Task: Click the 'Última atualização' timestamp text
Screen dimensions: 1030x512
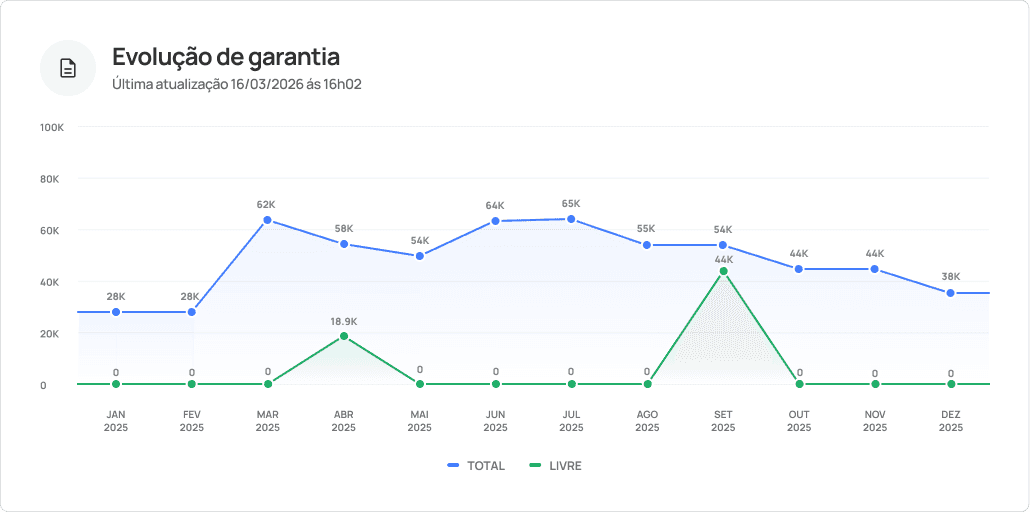Action: pyautogui.click(x=236, y=85)
